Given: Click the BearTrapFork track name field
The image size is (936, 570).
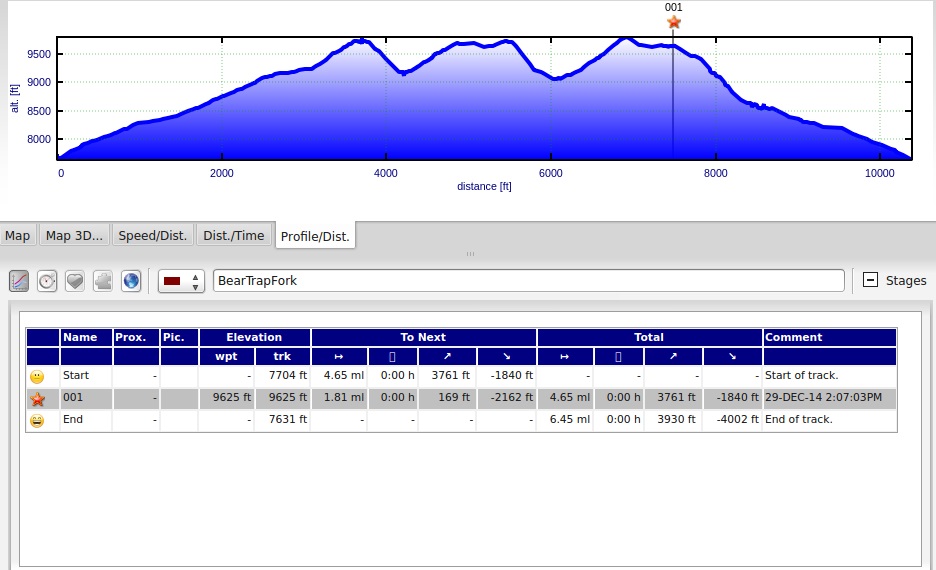Looking at the screenshot, I should tap(529, 281).
